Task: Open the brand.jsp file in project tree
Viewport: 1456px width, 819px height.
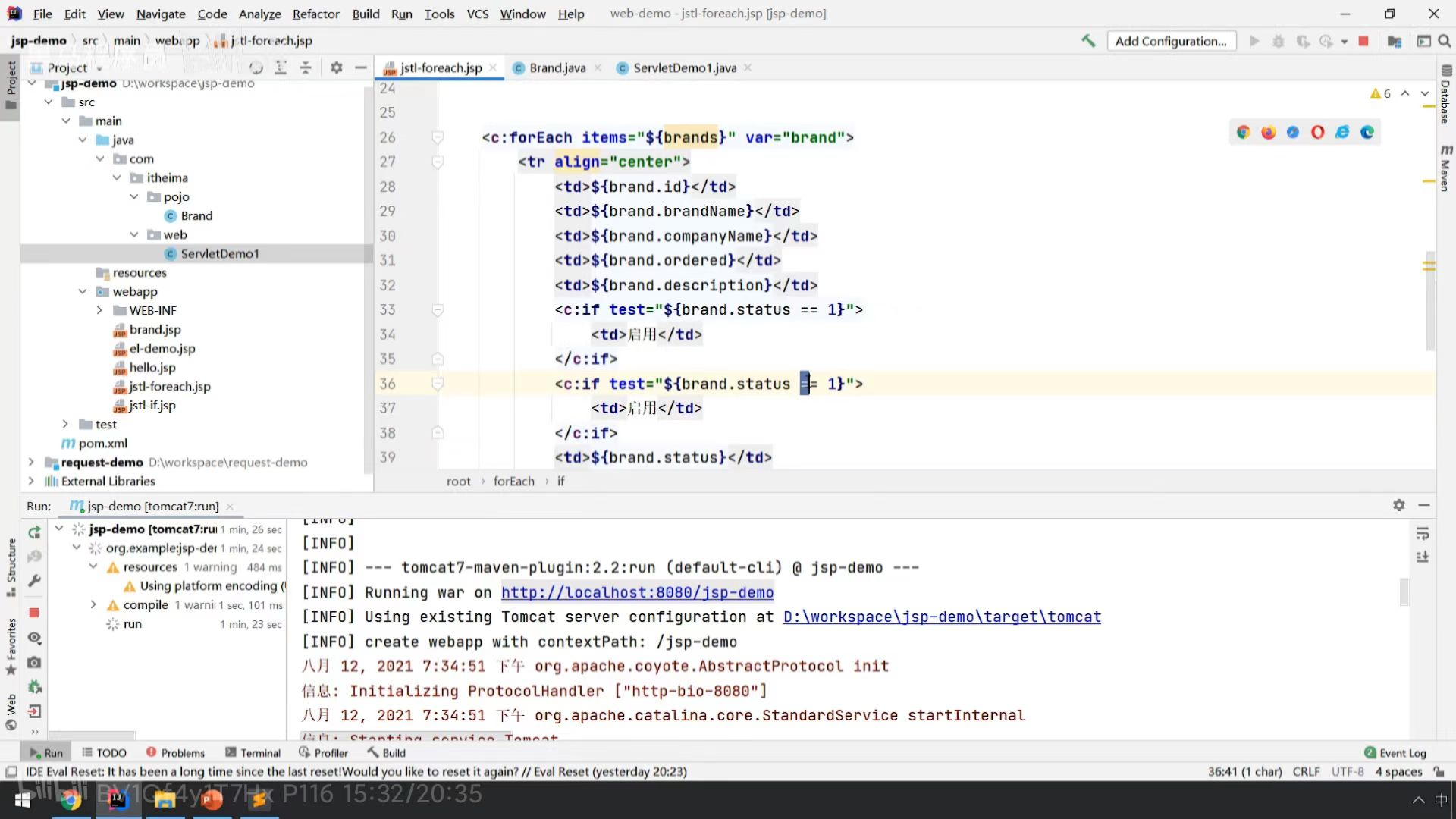Action: click(155, 329)
